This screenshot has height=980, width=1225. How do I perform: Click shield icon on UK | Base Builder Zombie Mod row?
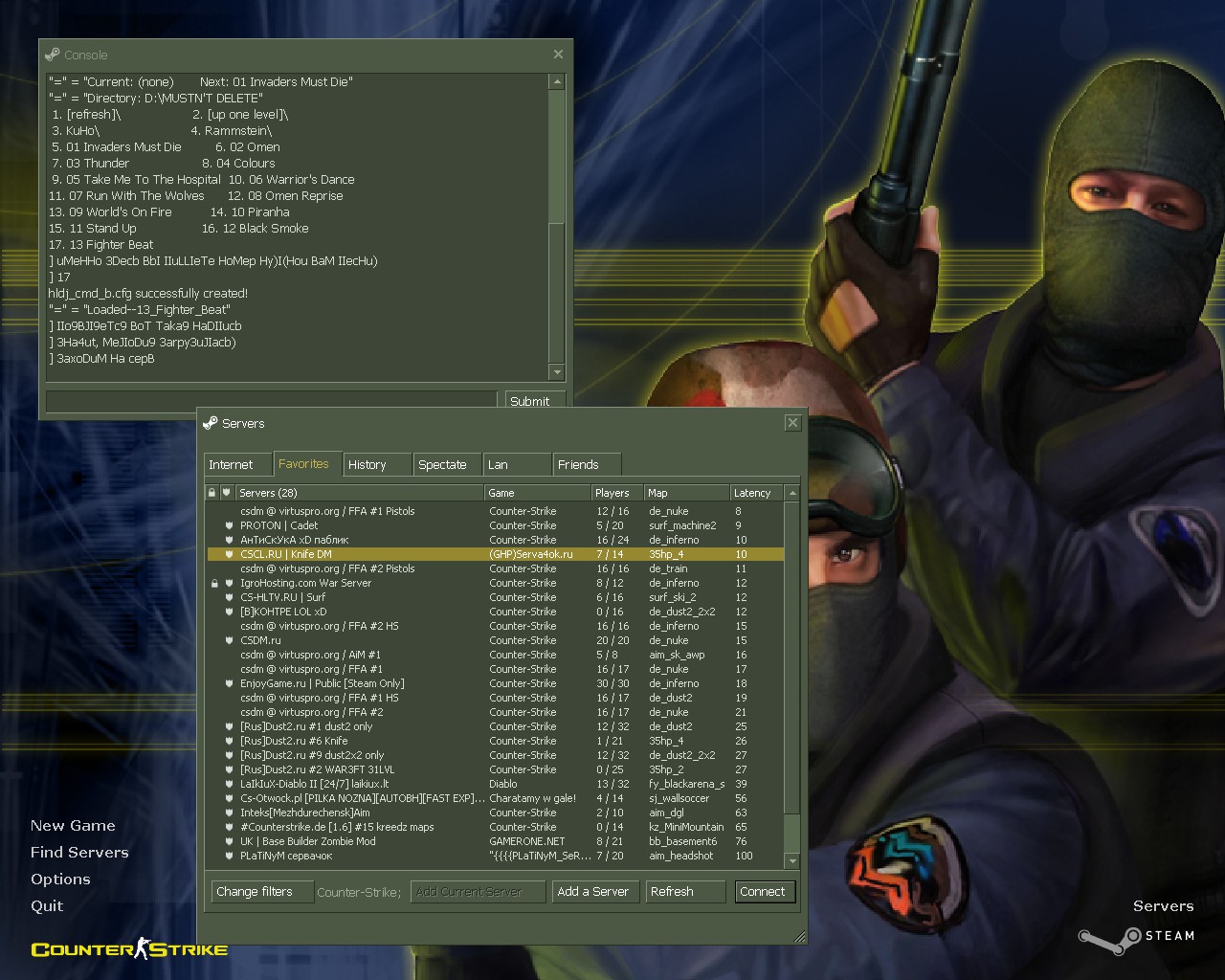pos(229,841)
